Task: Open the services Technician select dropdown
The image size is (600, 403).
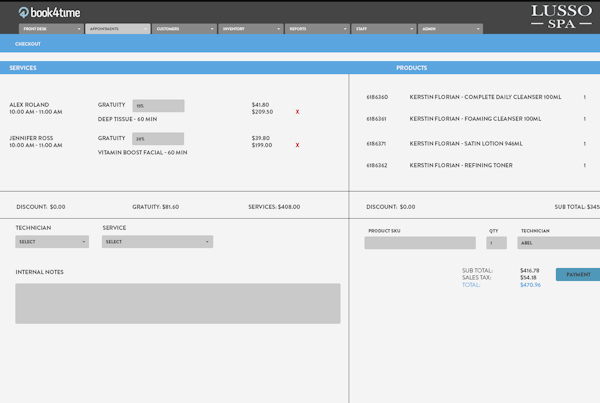Action: point(52,242)
